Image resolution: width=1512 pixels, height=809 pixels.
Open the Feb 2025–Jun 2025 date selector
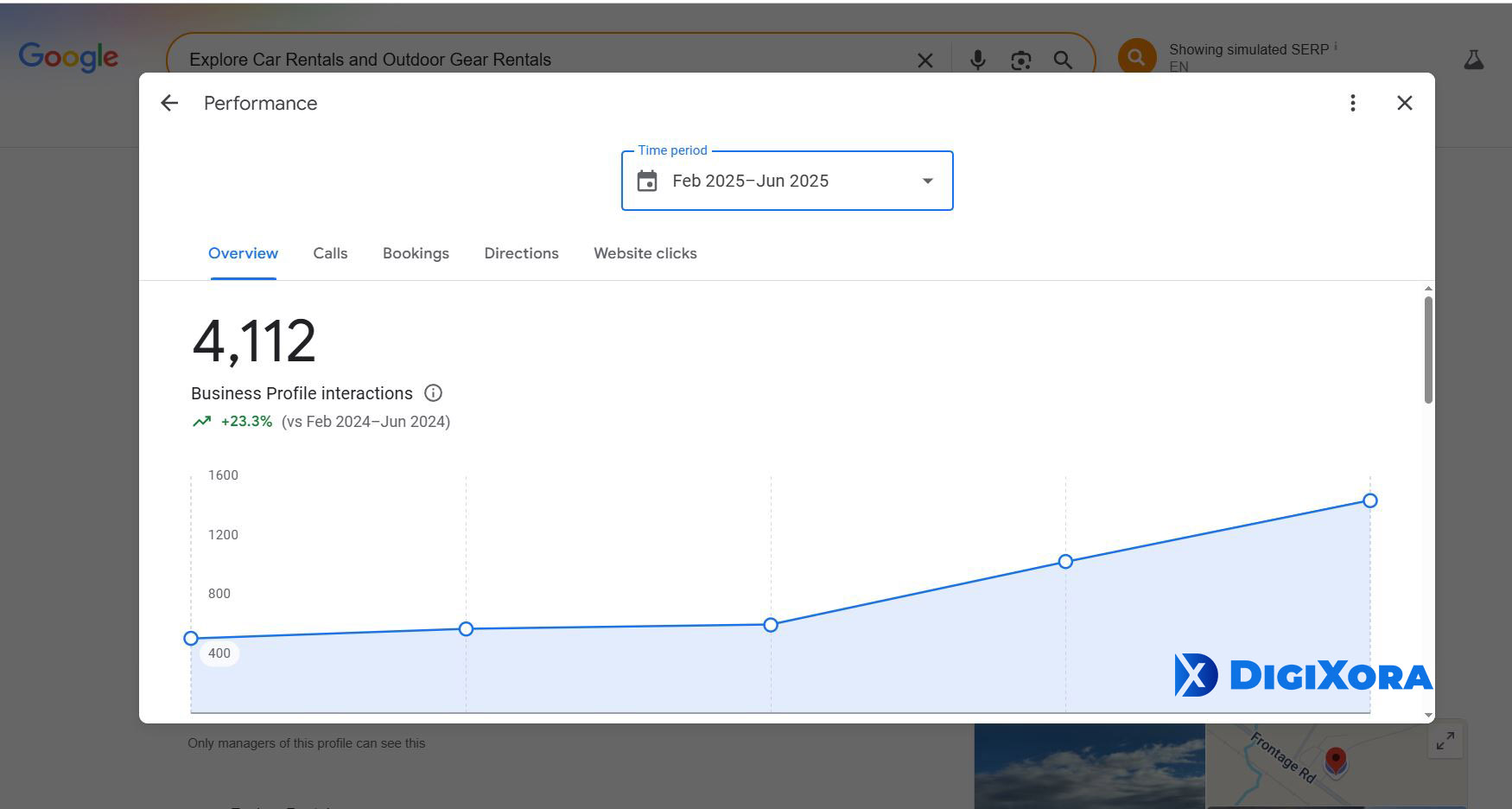click(x=750, y=181)
